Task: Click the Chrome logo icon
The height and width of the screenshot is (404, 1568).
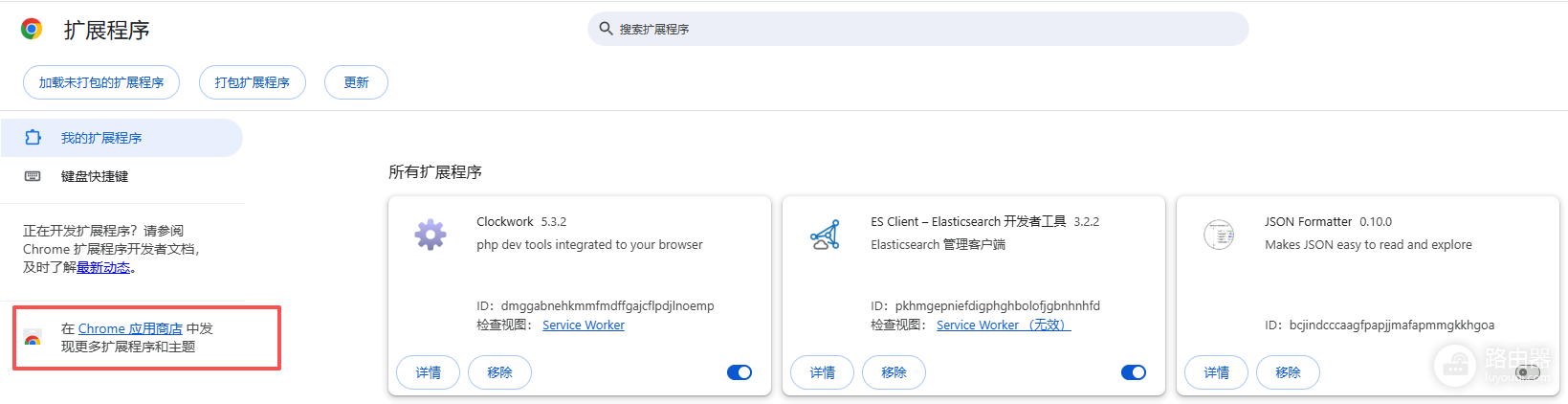Action: tap(32, 29)
